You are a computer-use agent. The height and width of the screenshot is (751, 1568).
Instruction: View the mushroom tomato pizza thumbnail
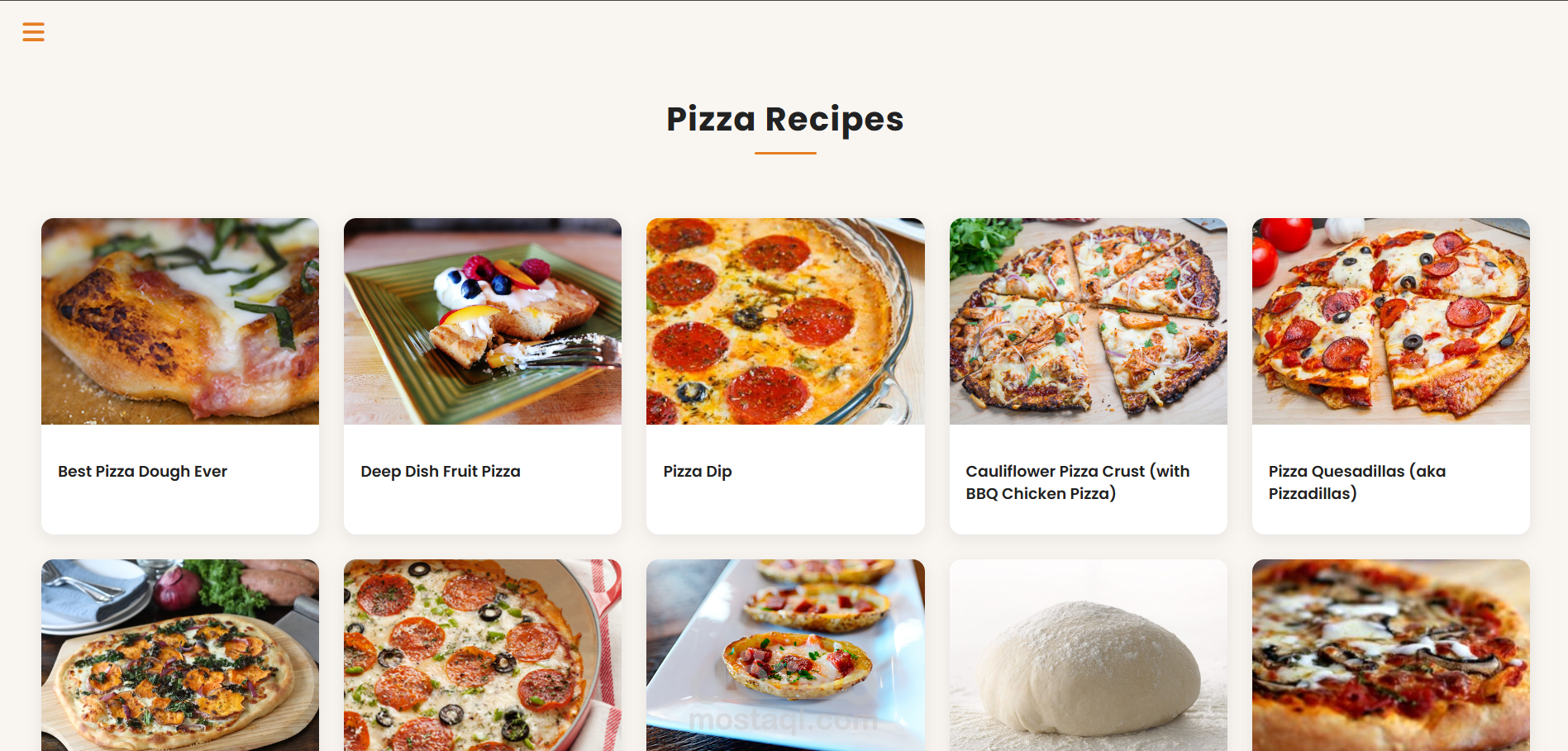tap(1391, 655)
